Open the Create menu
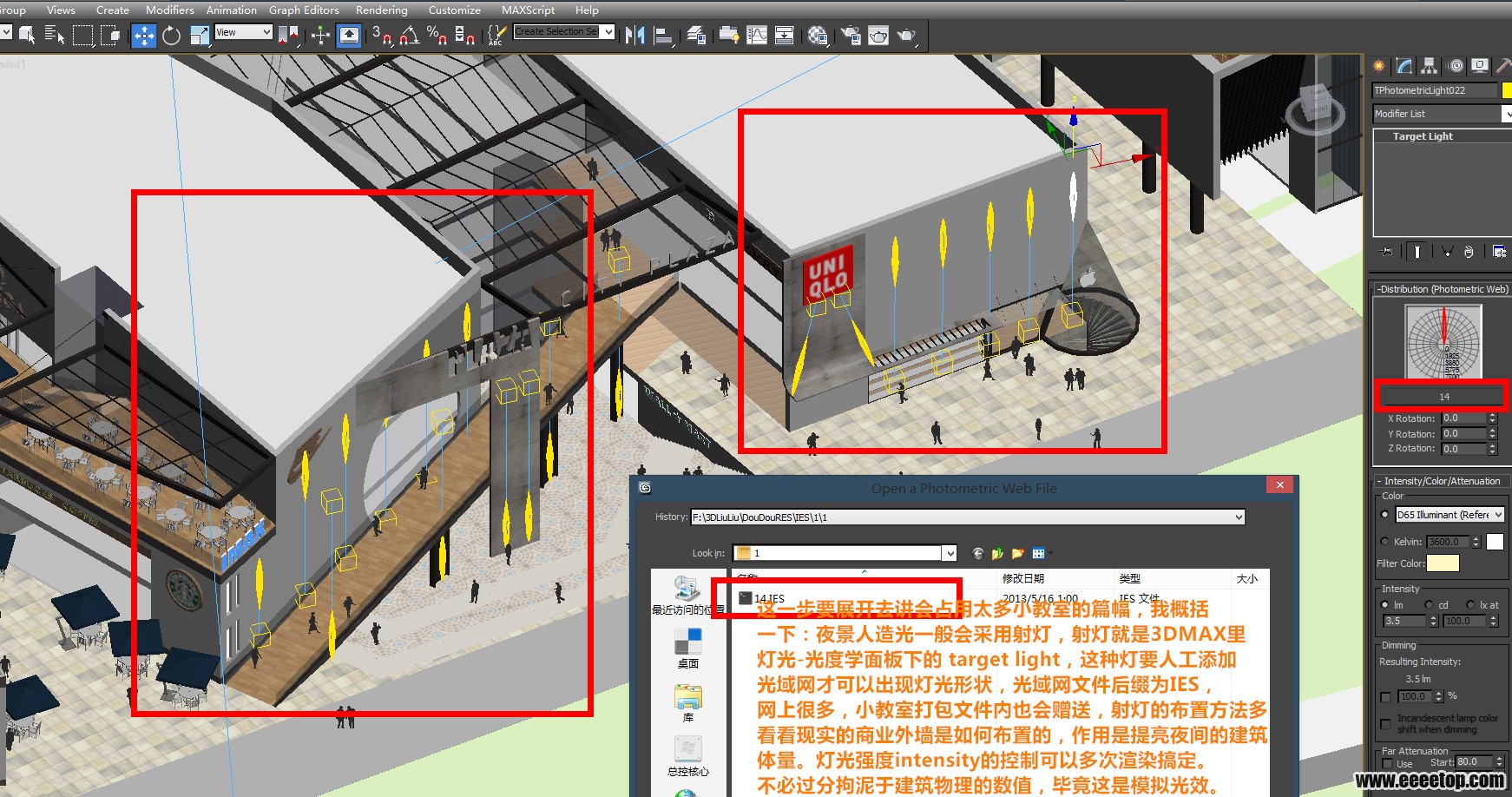Viewport: 1512px width, 797px height. click(x=113, y=10)
